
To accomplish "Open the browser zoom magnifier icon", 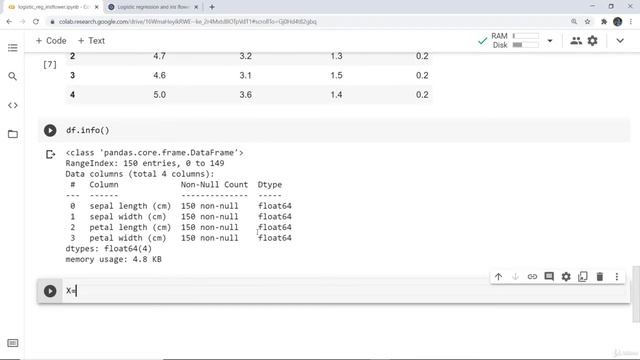I will tap(574, 22).
